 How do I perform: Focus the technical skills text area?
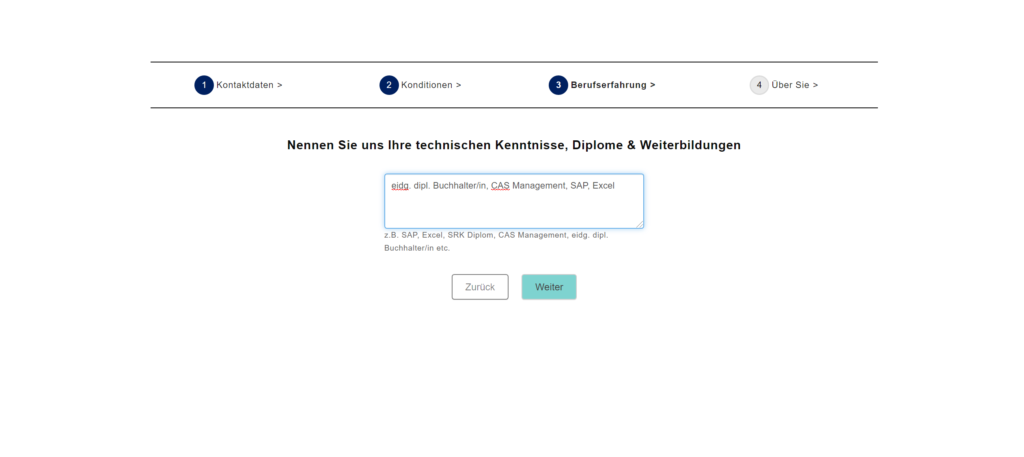[x=514, y=201]
